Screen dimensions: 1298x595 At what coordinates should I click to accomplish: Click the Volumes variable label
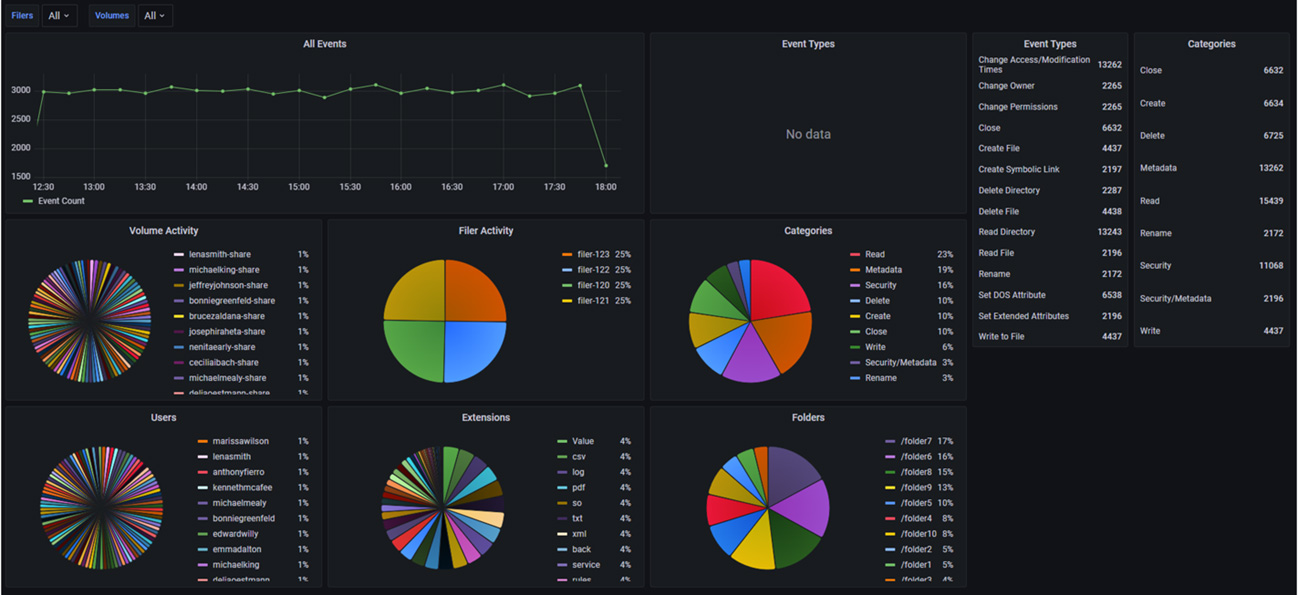112,16
